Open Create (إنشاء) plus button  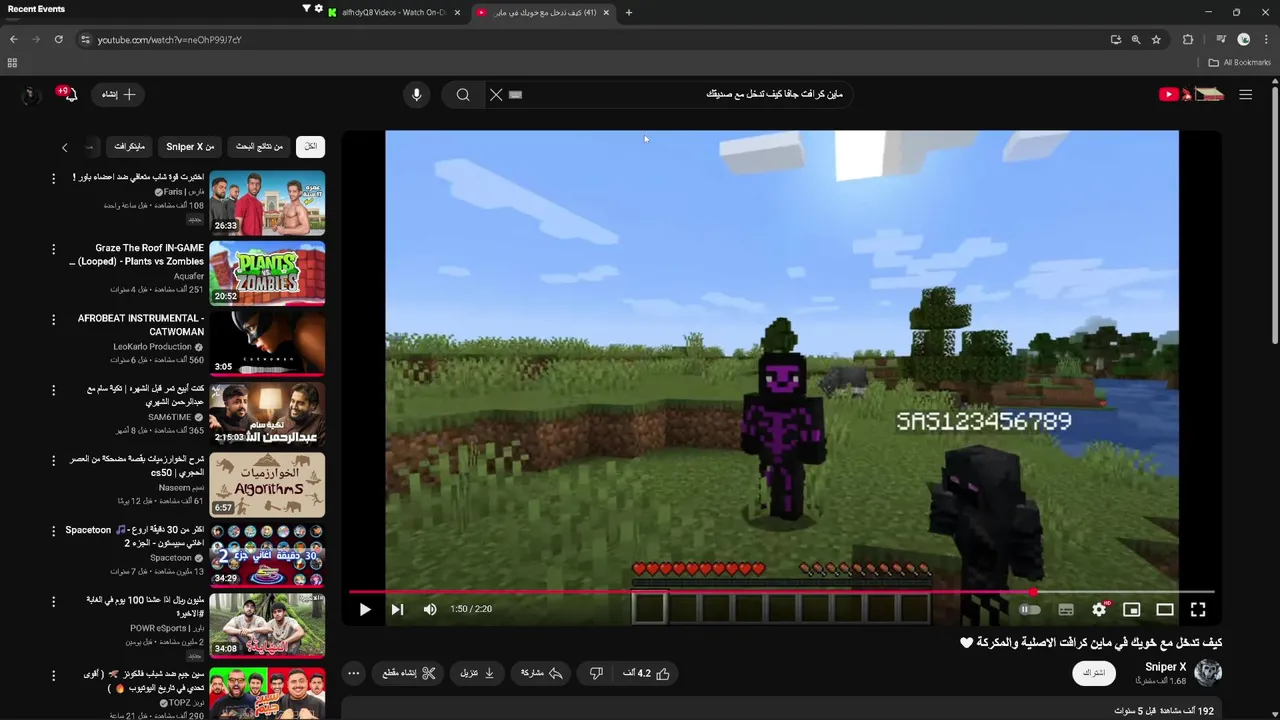[x=119, y=94]
